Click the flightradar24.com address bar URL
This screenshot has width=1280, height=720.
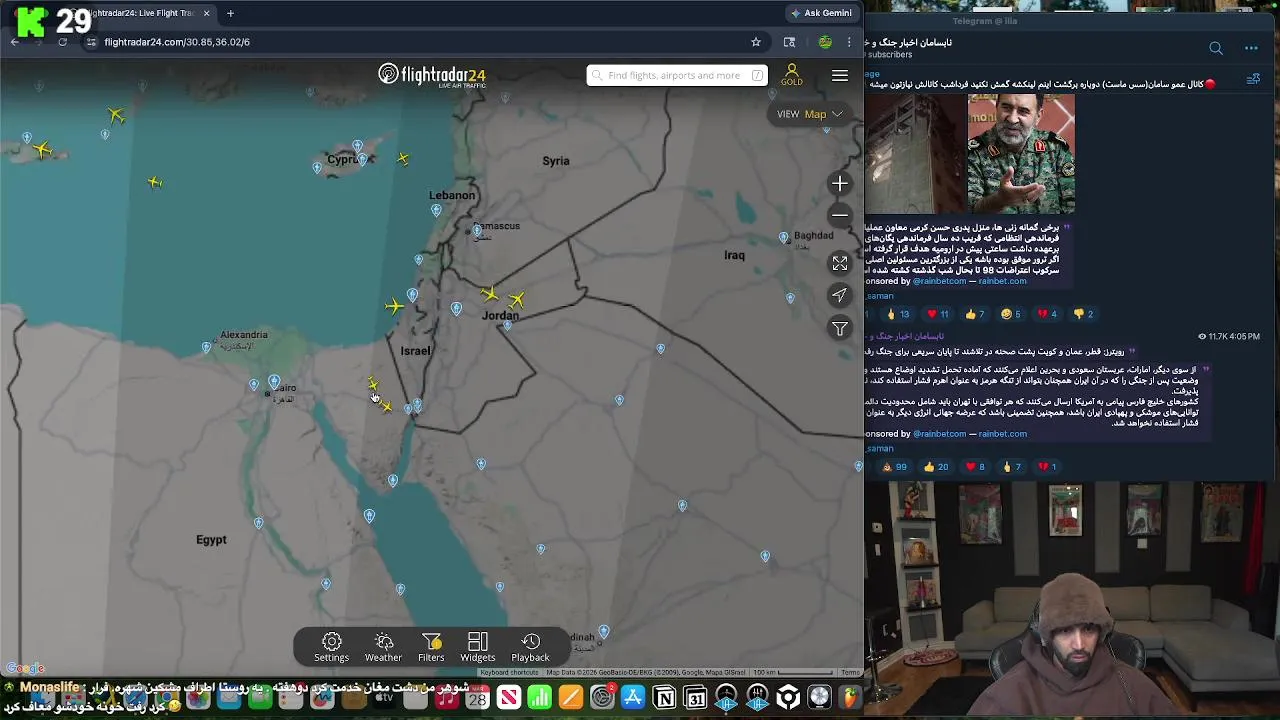coord(177,42)
